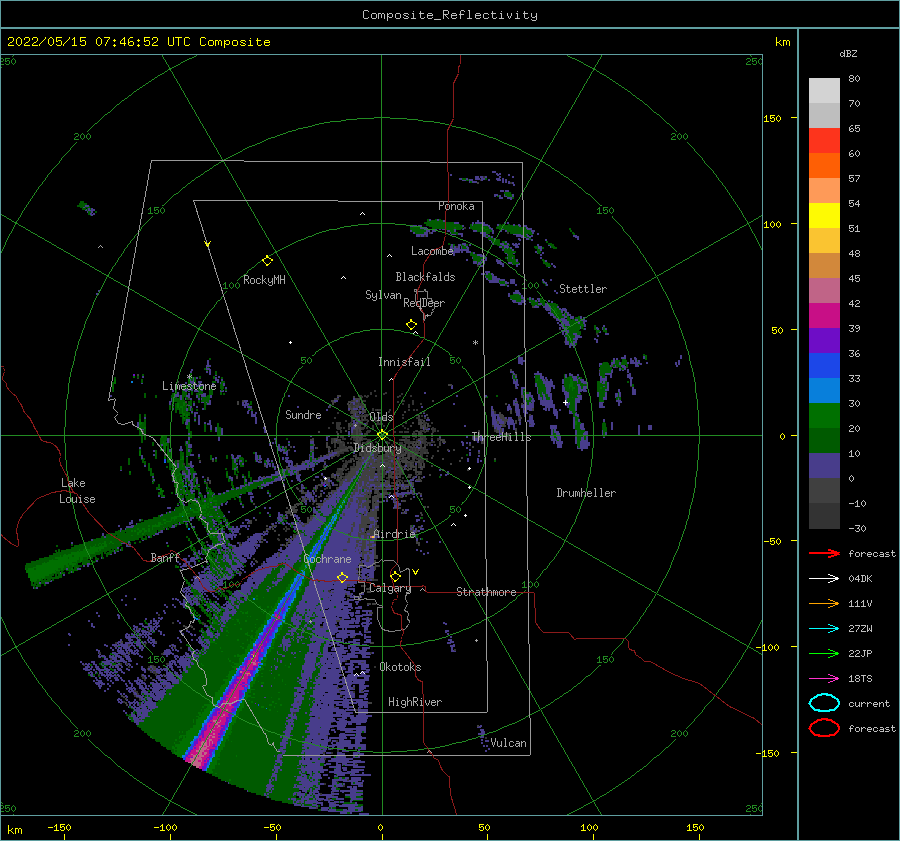Click the yellow radar site marker at Olds
This screenshot has width=900, height=841.
click(x=382, y=435)
